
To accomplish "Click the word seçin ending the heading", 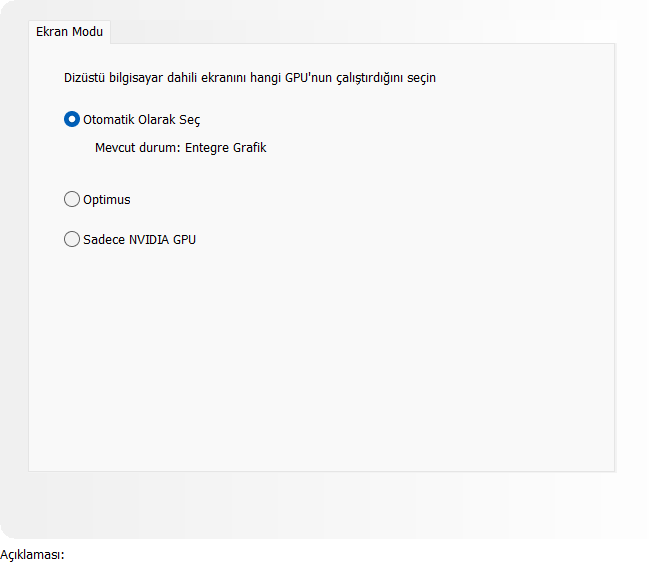I will tap(419, 78).
